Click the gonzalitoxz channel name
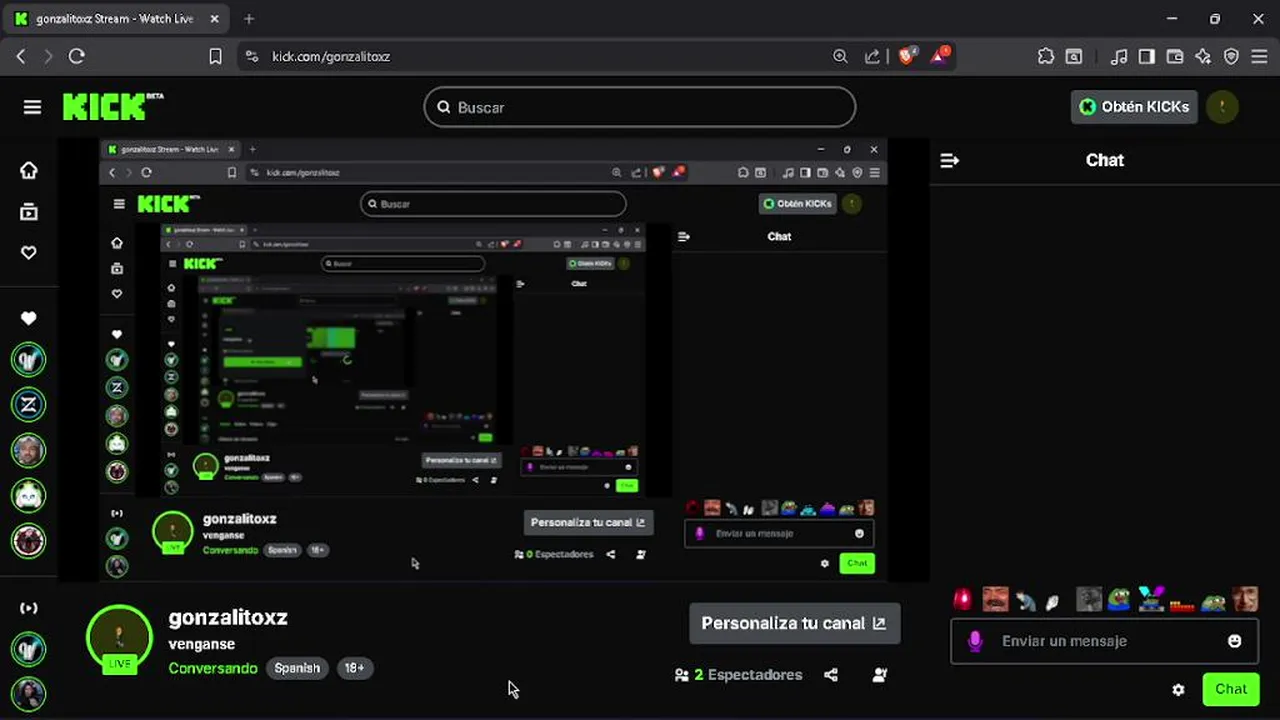The height and width of the screenshot is (720, 1280). pyautogui.click(x=228, y=617)
